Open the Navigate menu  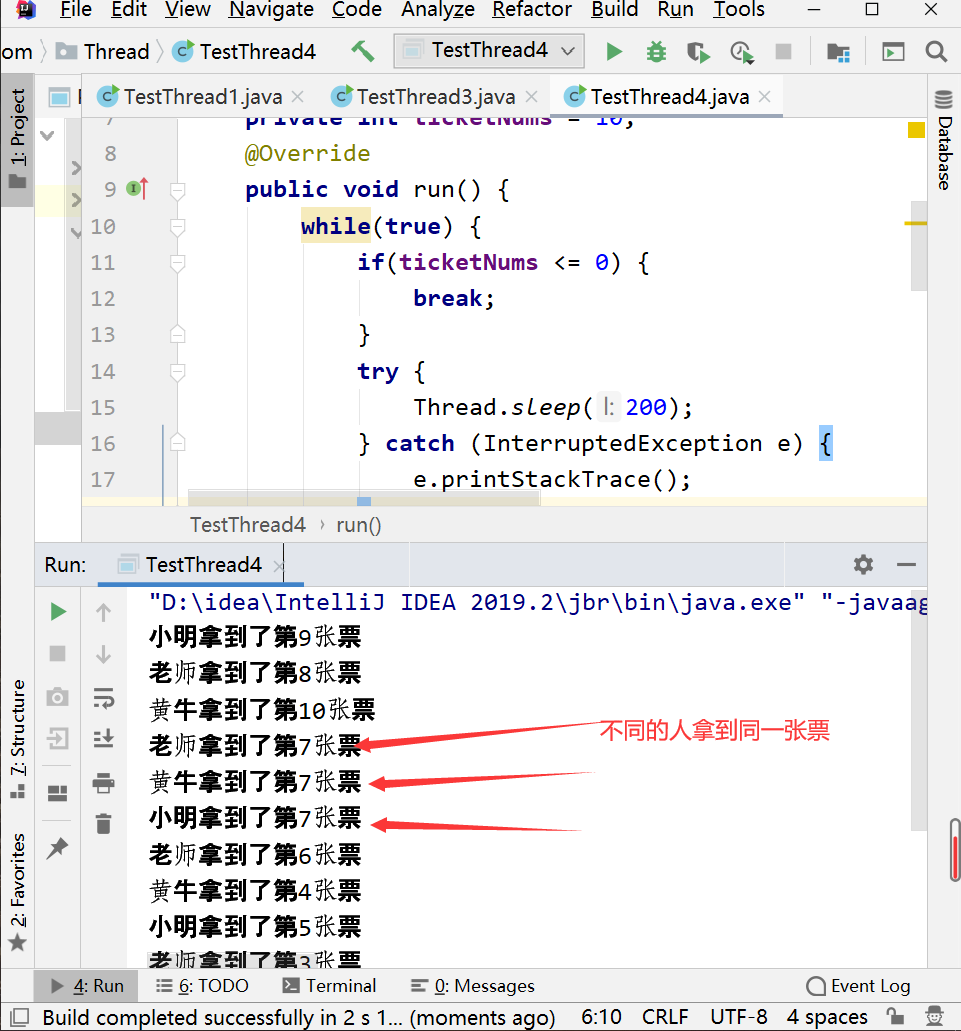271,10
